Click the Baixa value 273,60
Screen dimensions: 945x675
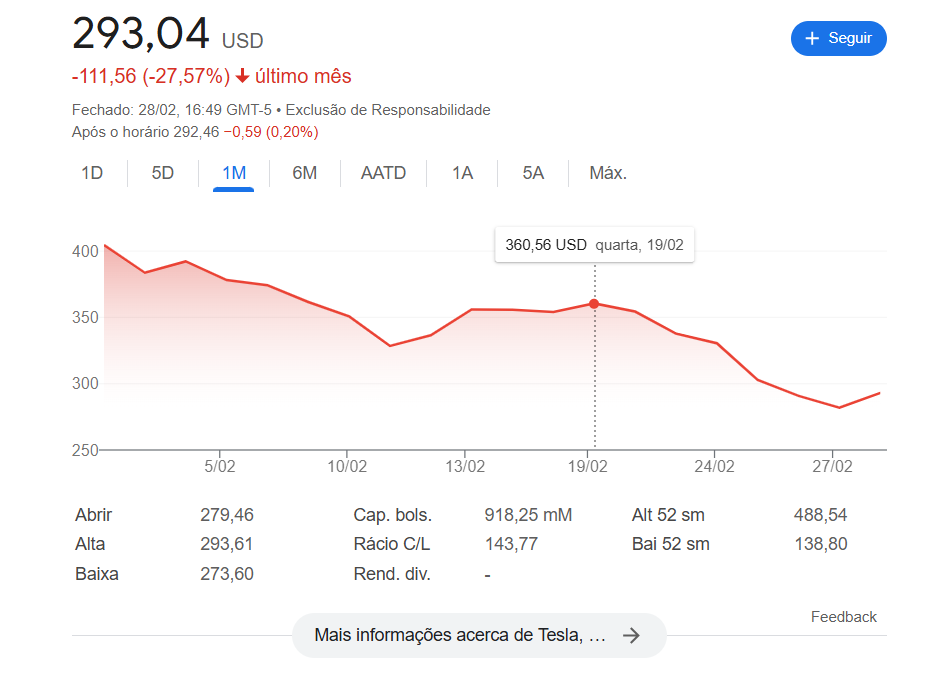(227, 574)
